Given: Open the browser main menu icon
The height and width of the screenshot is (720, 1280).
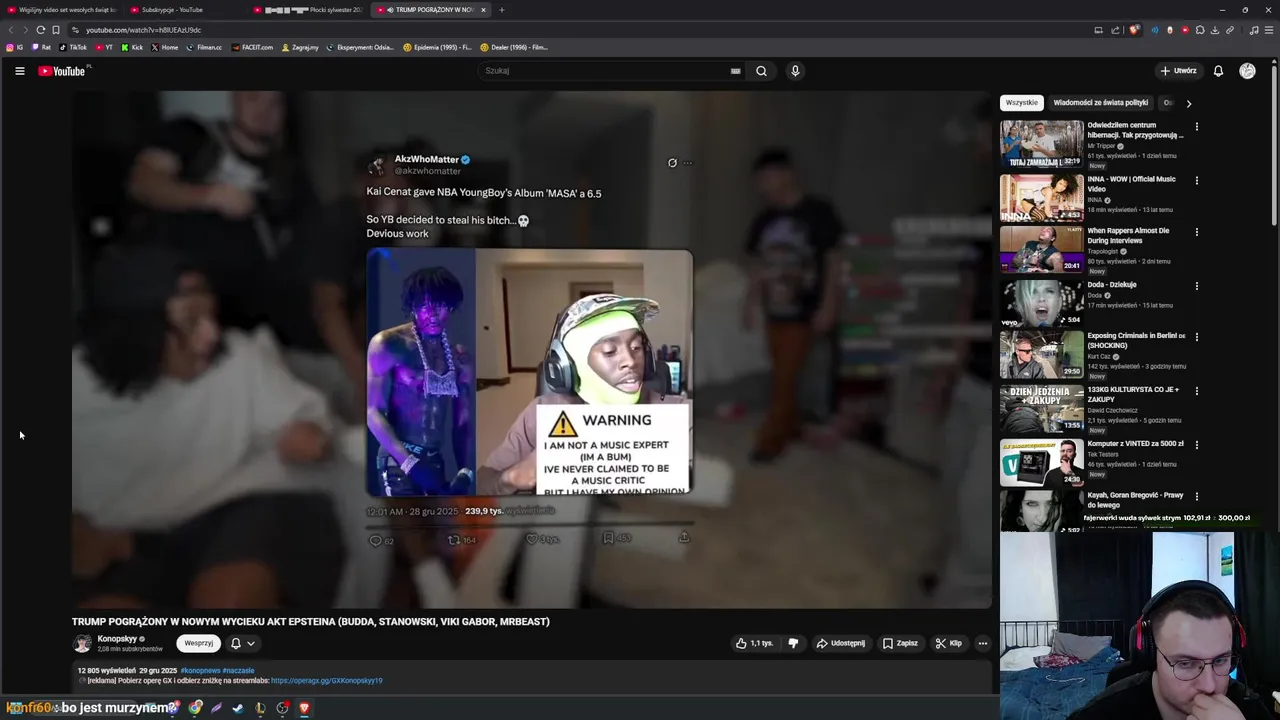Looking at the screenshot, I should click(1269, 30).
